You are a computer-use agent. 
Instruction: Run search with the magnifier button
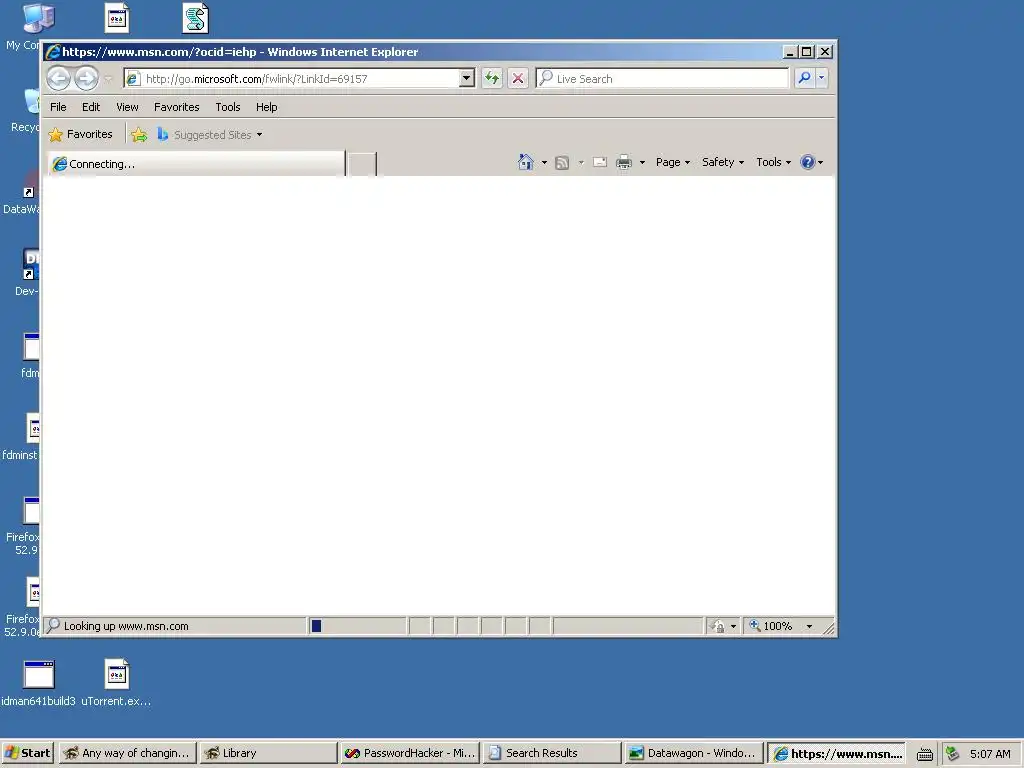[x=805, y=78]
